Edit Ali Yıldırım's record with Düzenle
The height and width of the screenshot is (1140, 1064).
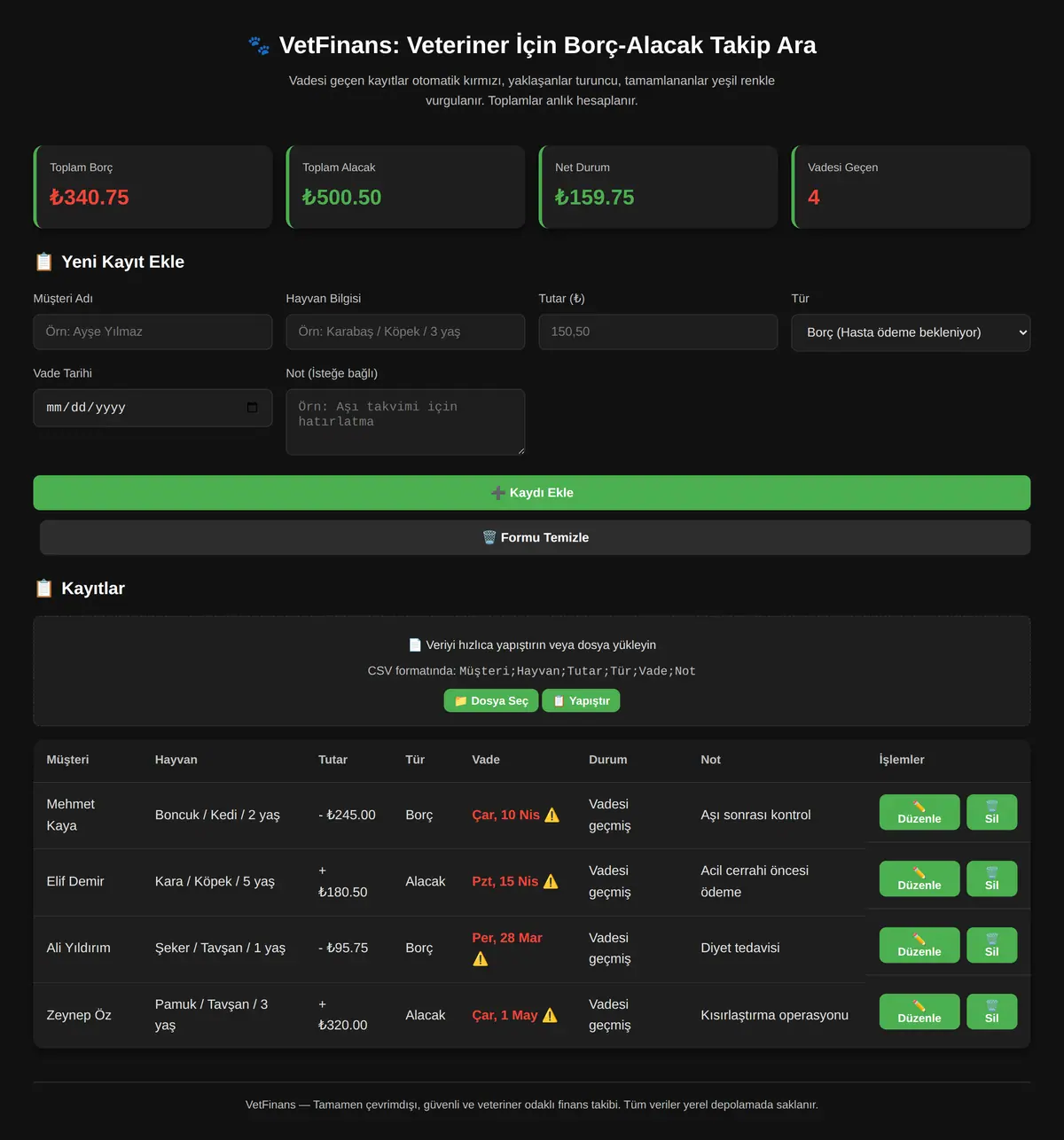tap(919, 945)
